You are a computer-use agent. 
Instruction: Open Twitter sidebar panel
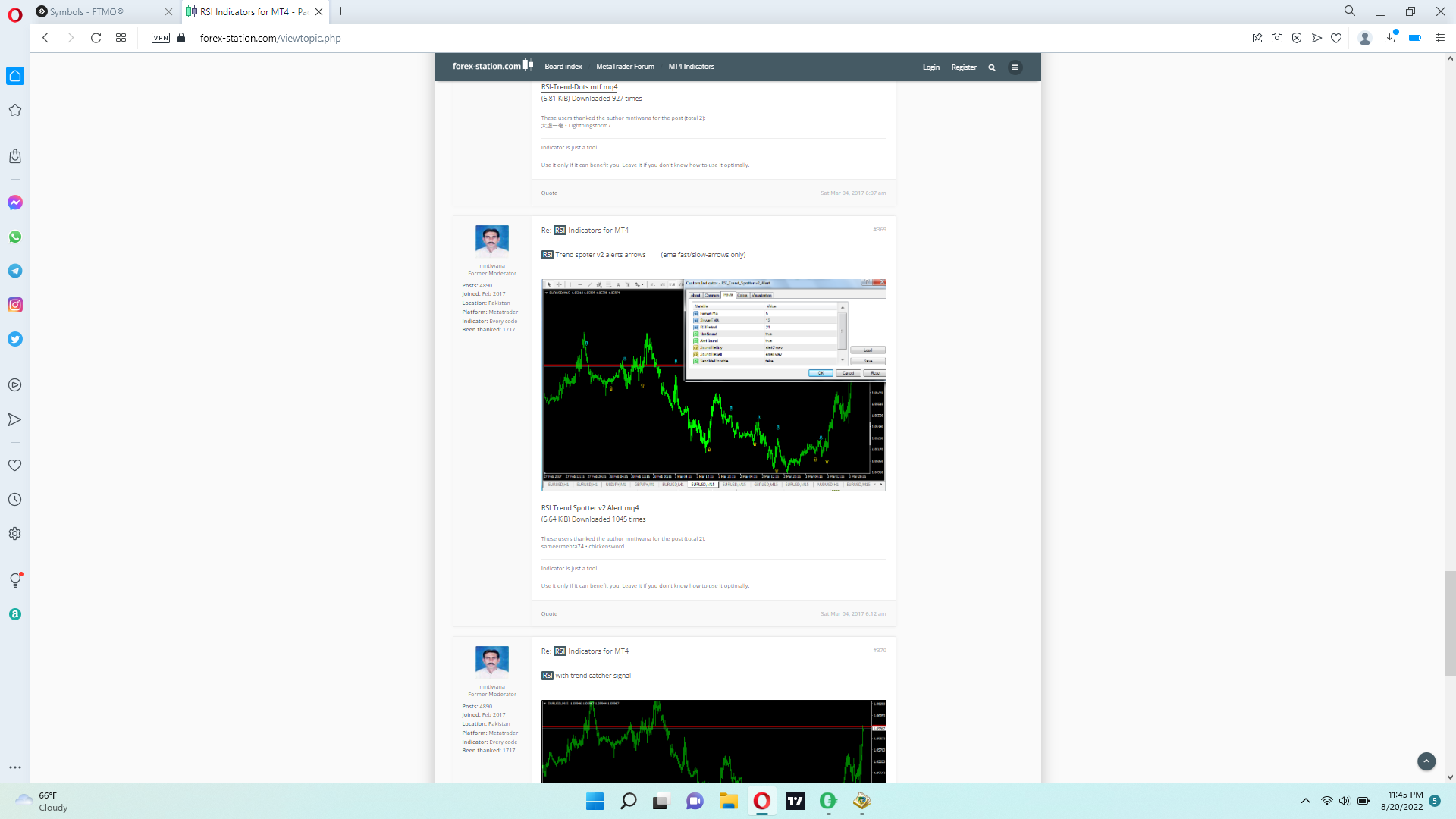tap(15, 339)
